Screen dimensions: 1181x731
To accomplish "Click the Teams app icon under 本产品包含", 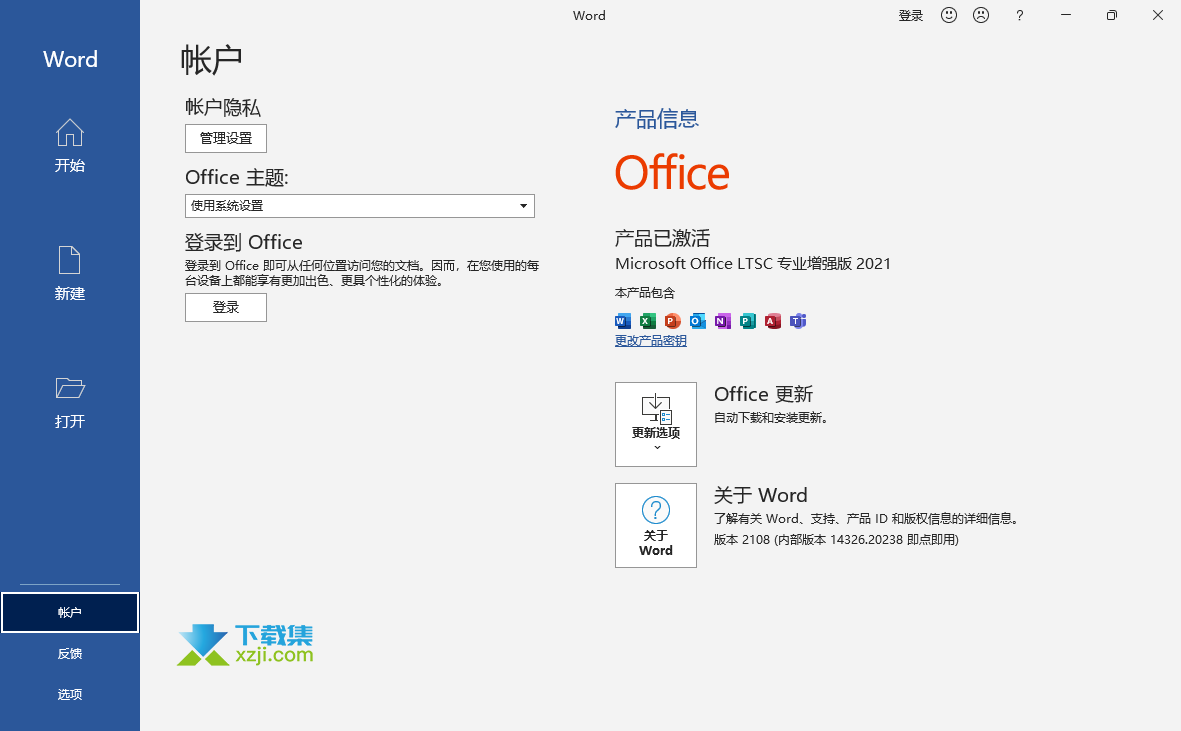I will 798,321.
